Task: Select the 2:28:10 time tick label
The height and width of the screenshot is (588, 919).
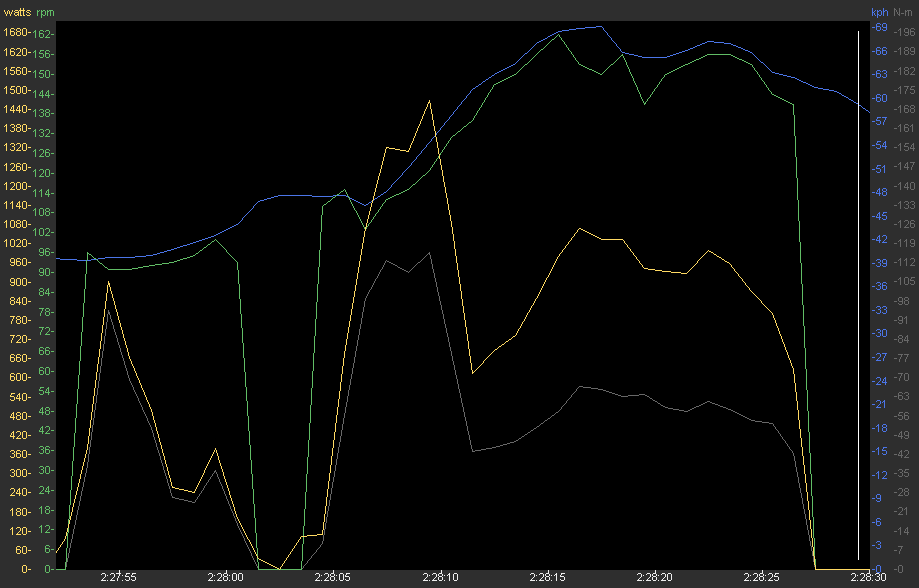Action: click(439, 578)
